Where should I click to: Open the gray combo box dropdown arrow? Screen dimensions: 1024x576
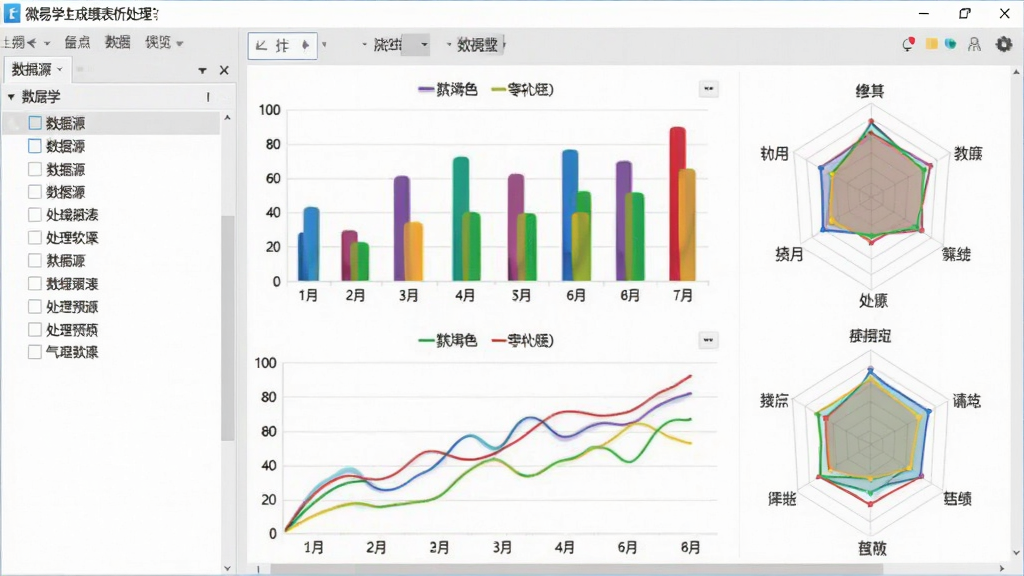tap(424, 45)
